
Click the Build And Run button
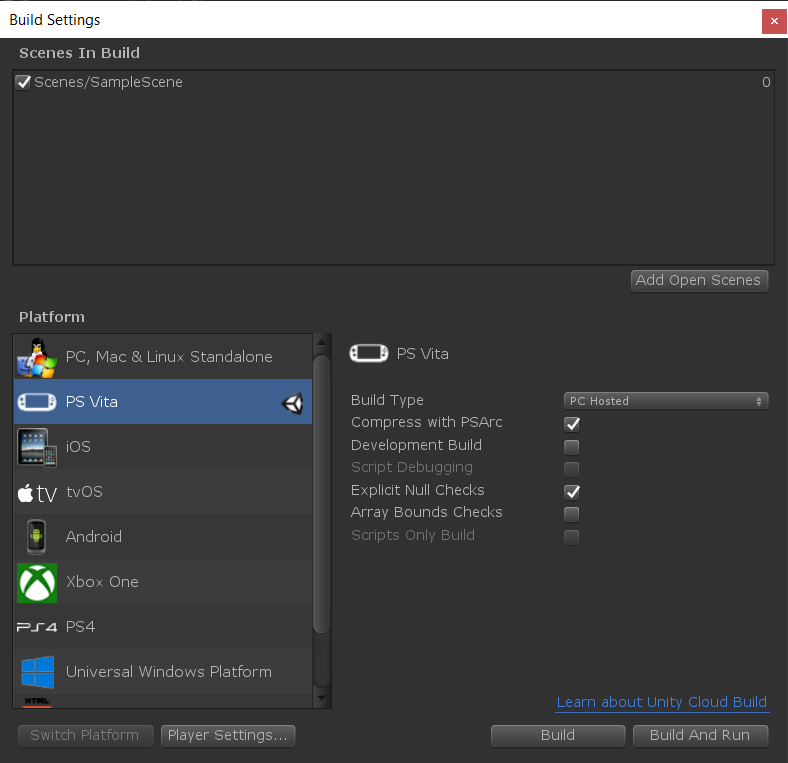pyautogui.click(x=700, y=735)
